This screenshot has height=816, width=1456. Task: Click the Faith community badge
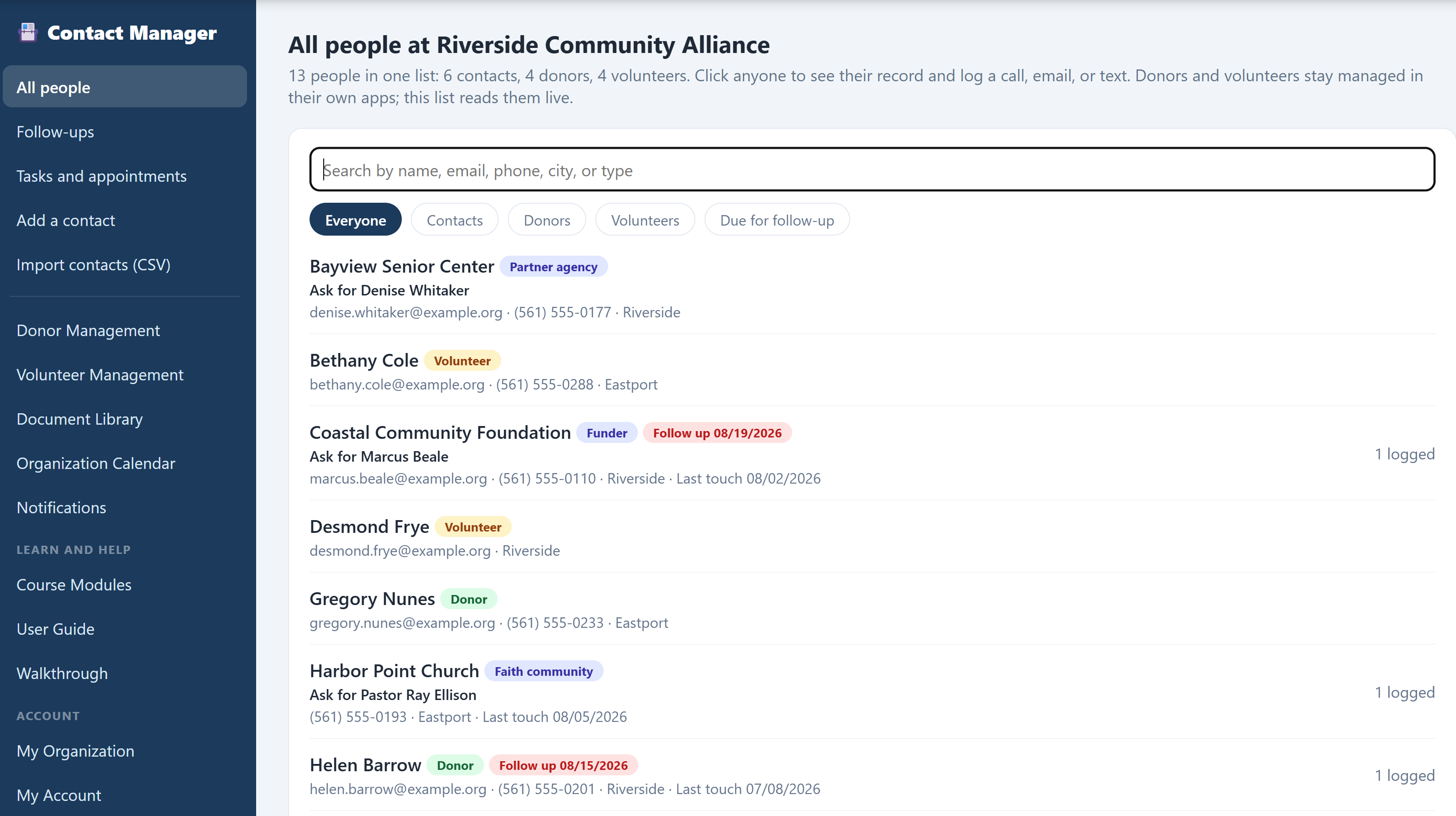544,671
